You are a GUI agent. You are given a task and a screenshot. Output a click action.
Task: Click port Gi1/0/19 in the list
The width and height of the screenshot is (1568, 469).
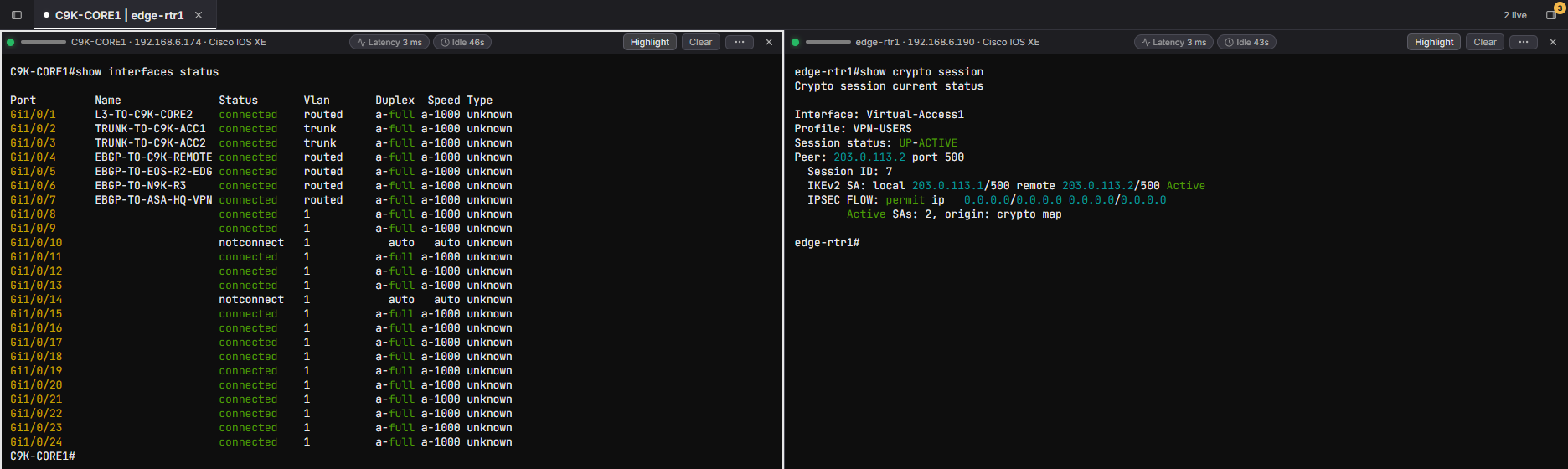36,371
